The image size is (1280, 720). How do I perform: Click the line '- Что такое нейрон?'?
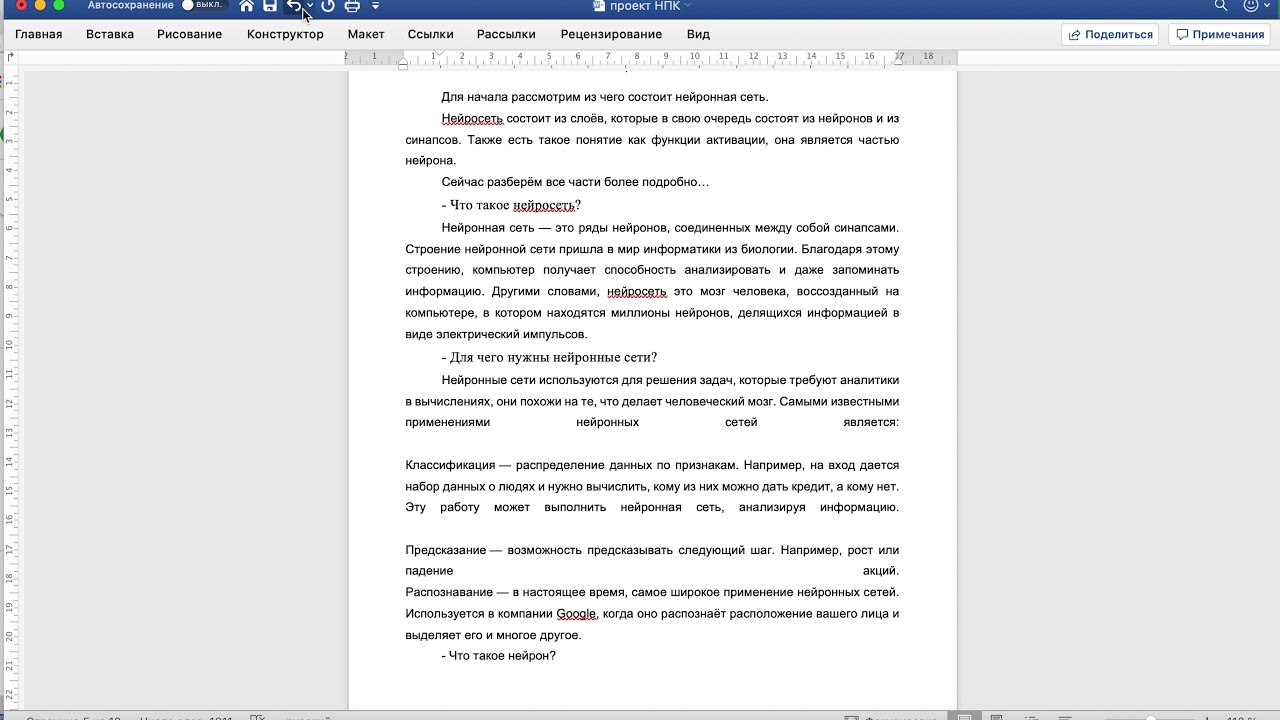click(498, 655)
